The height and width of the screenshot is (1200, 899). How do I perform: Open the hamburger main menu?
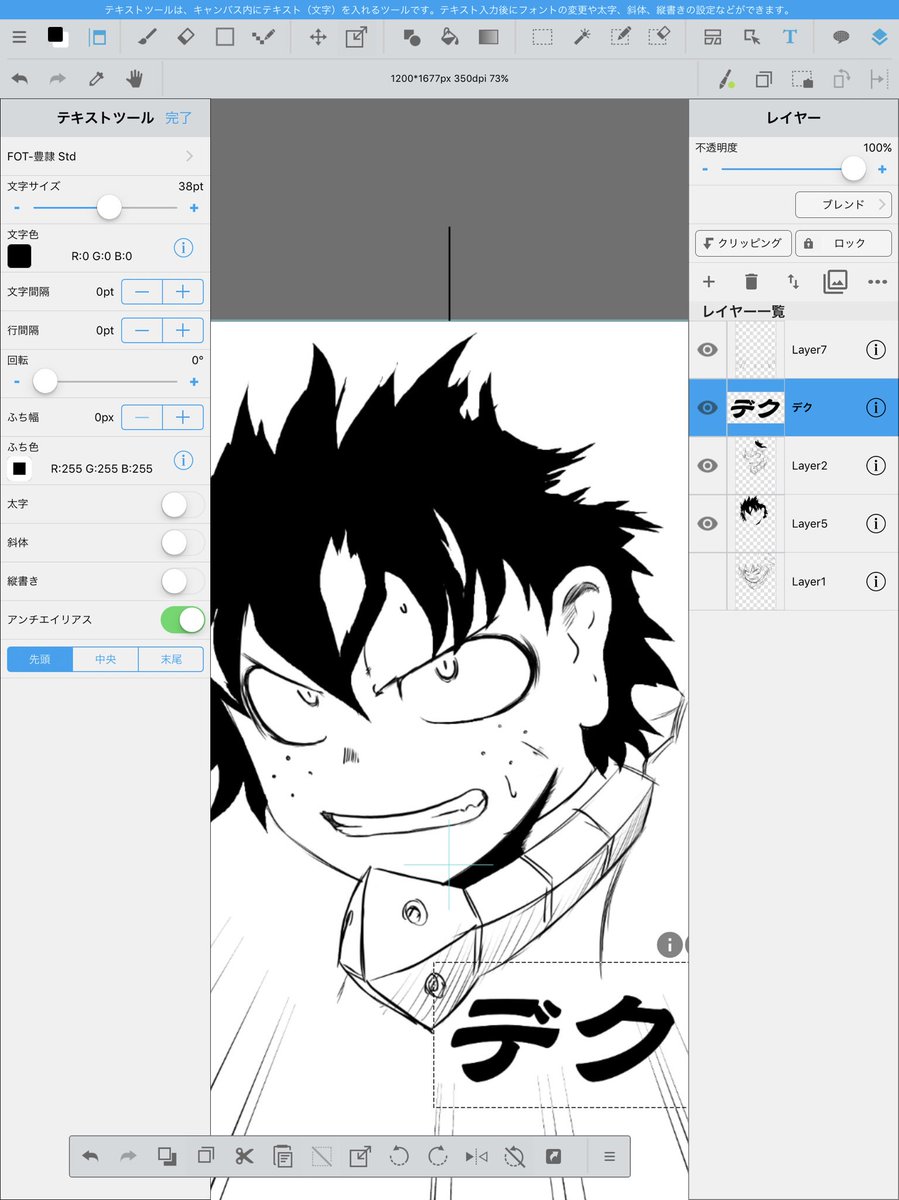(19, 37)
